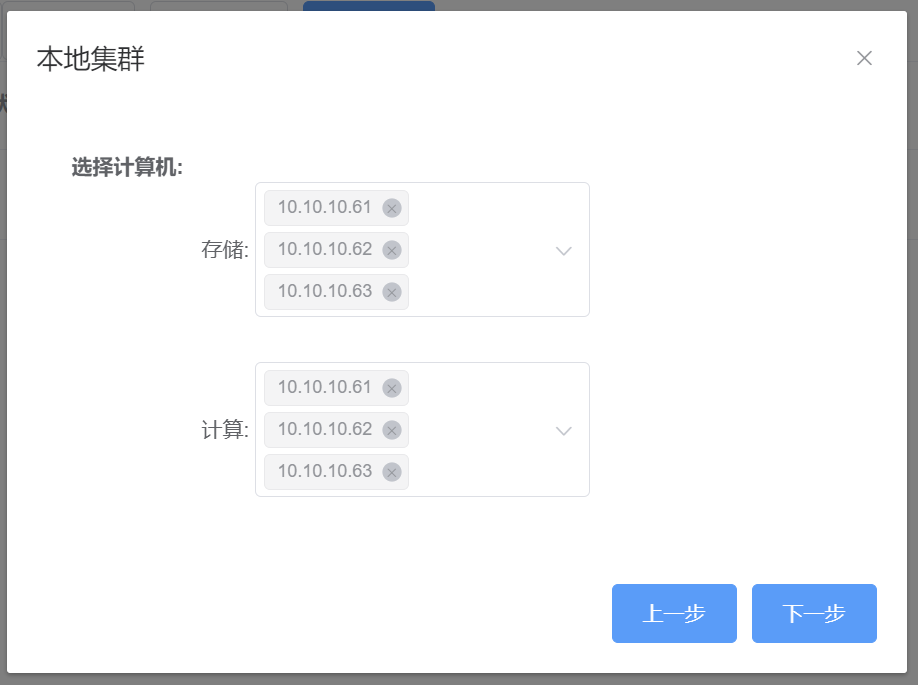Expand the 存储 dropdown arrow
Screen dimensions: 918x685
click(564, 250)
